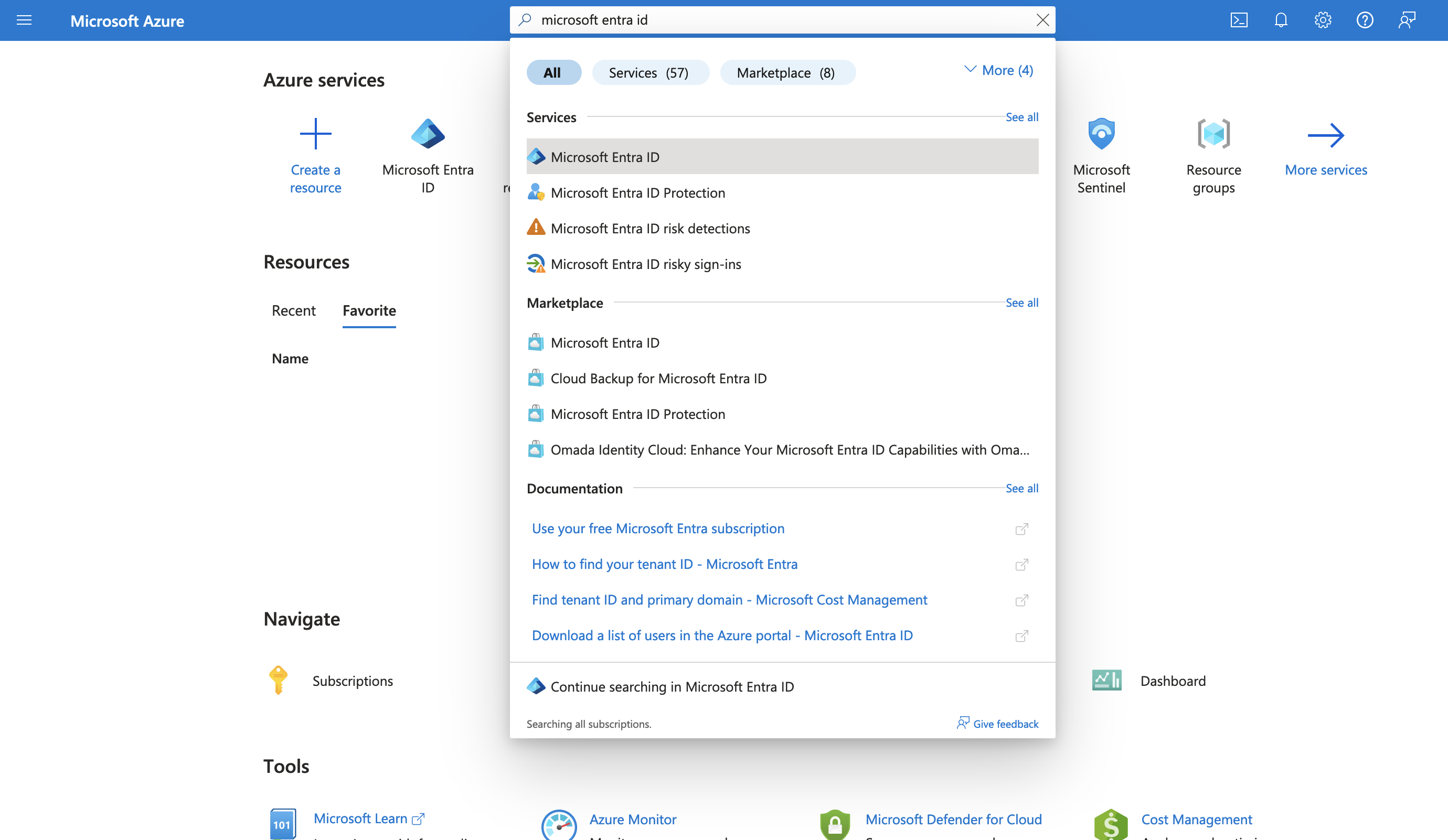Click the risk detections warning icon
1448x840 pixels.
(536, 228)
